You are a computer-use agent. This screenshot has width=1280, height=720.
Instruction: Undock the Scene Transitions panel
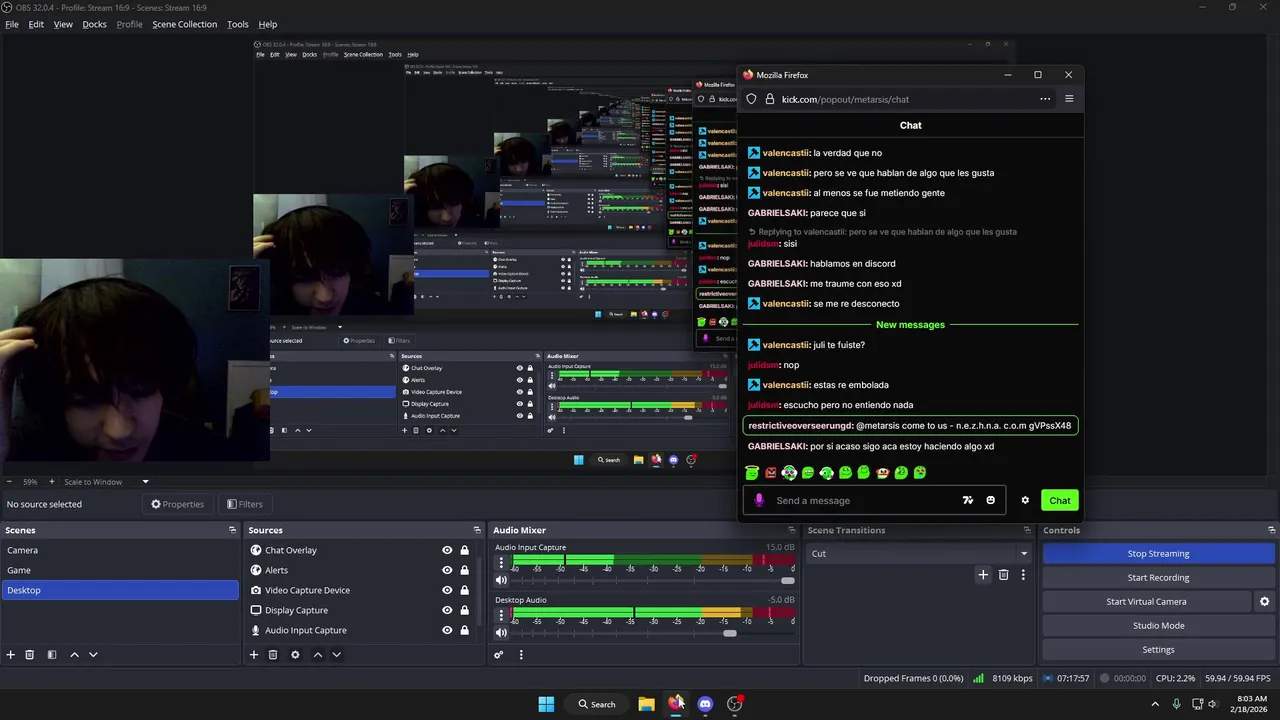pyautogui.click(x=1026, y=530)
